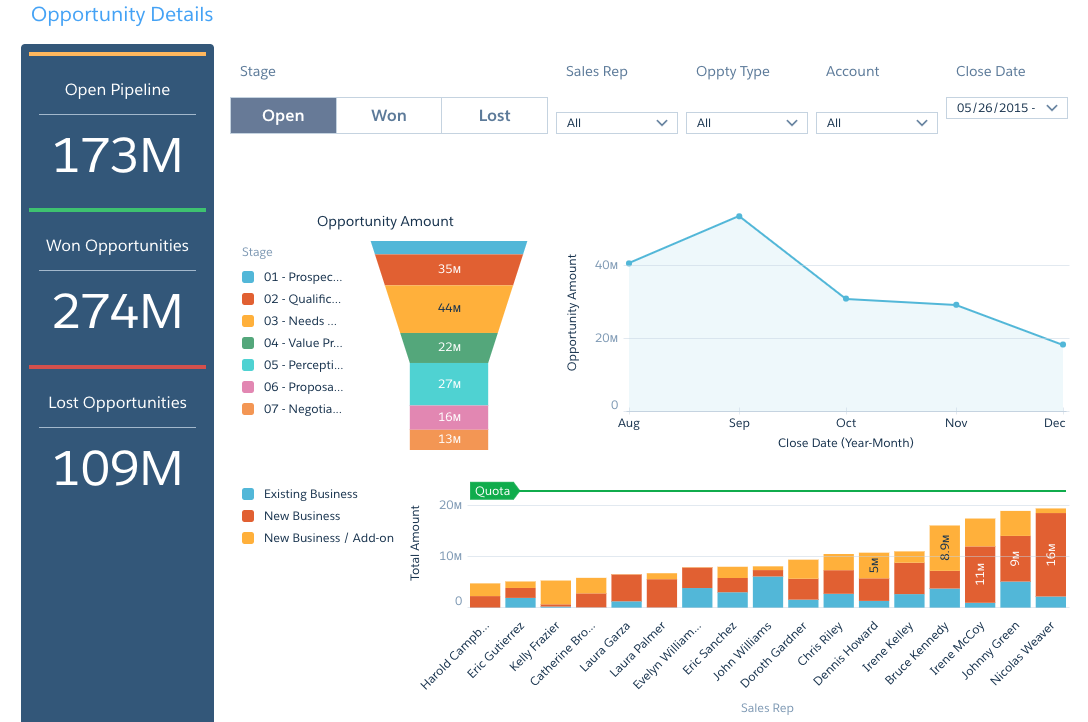Open the Sales Rep dropdown

(x=616, y=122)
